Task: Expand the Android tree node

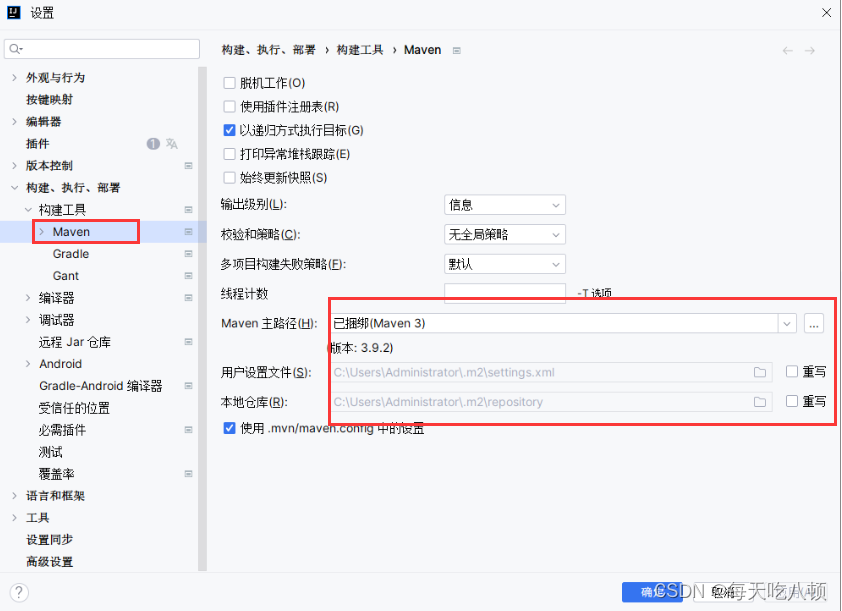Action: 28,363
